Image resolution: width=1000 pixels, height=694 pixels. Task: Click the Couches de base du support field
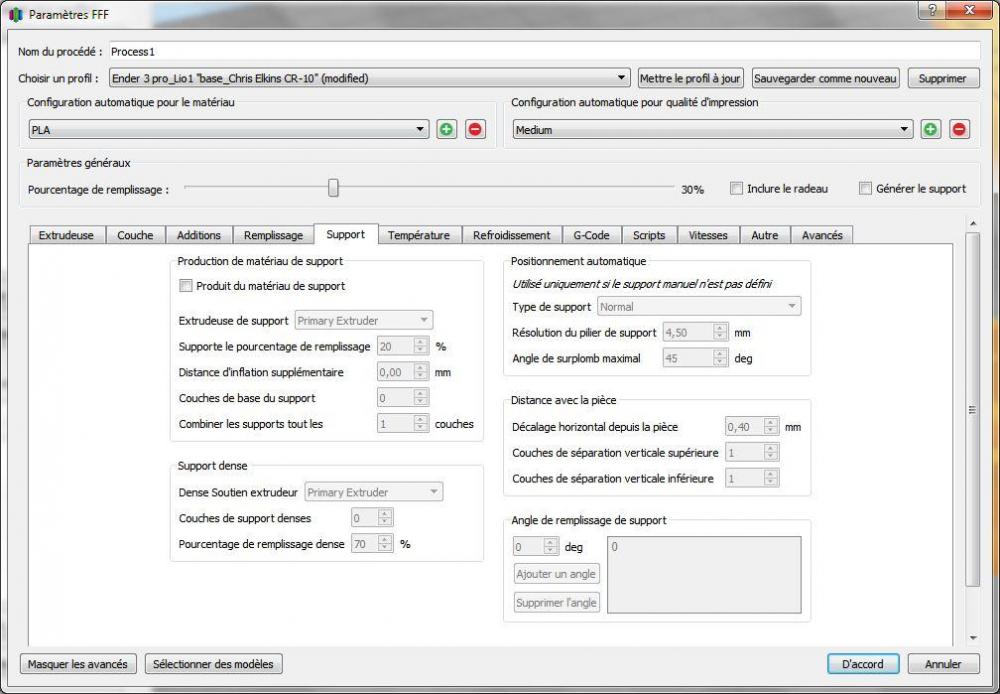(x=402, y=398)
